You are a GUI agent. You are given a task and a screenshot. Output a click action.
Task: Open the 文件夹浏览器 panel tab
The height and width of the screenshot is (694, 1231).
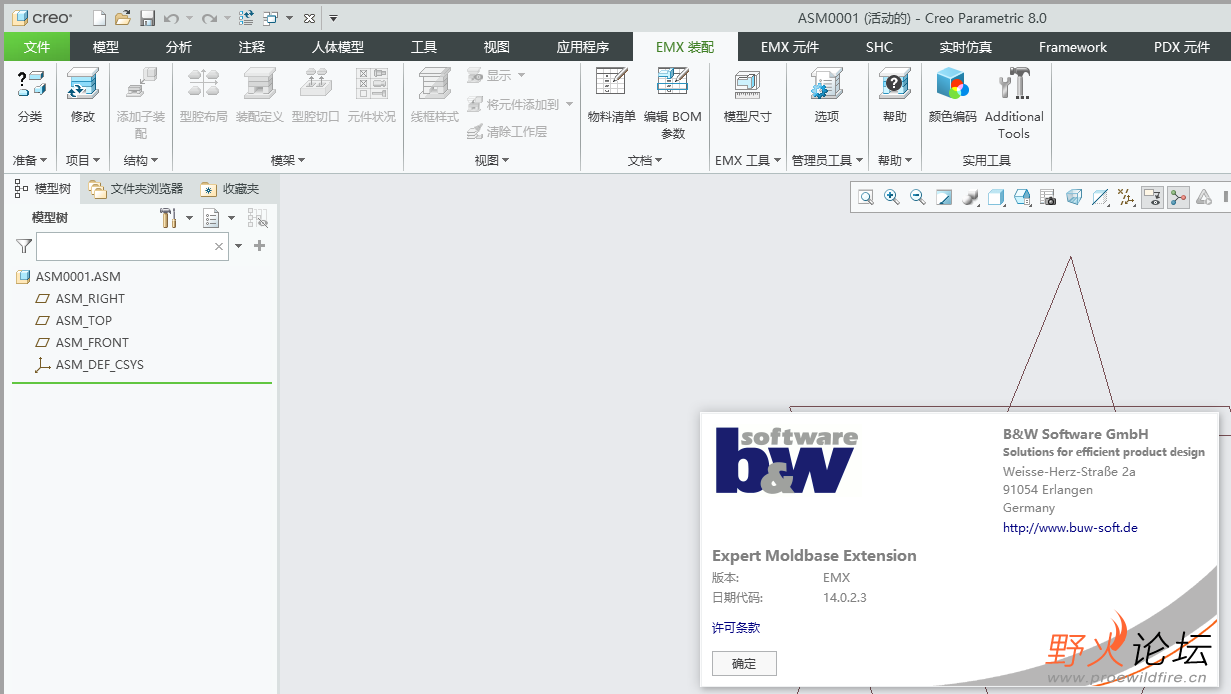[x=136, y=188]
